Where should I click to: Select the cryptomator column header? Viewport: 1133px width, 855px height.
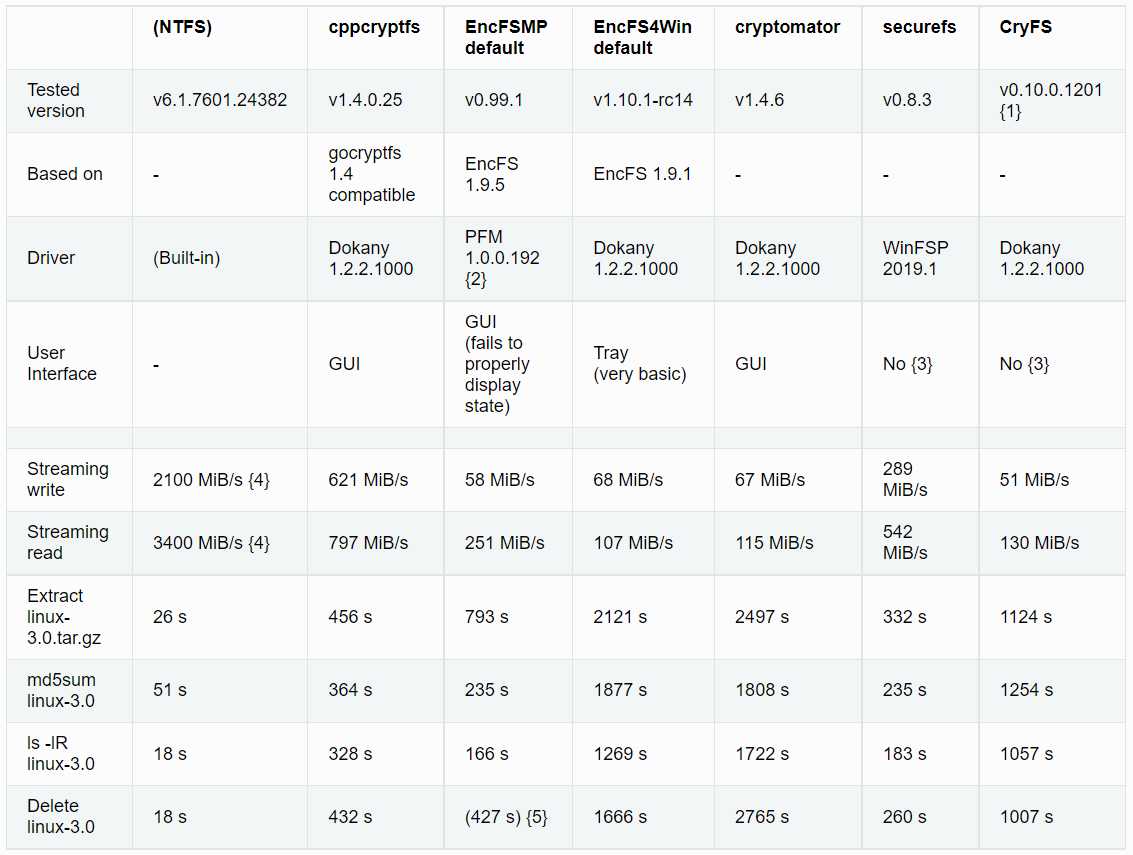785,27
